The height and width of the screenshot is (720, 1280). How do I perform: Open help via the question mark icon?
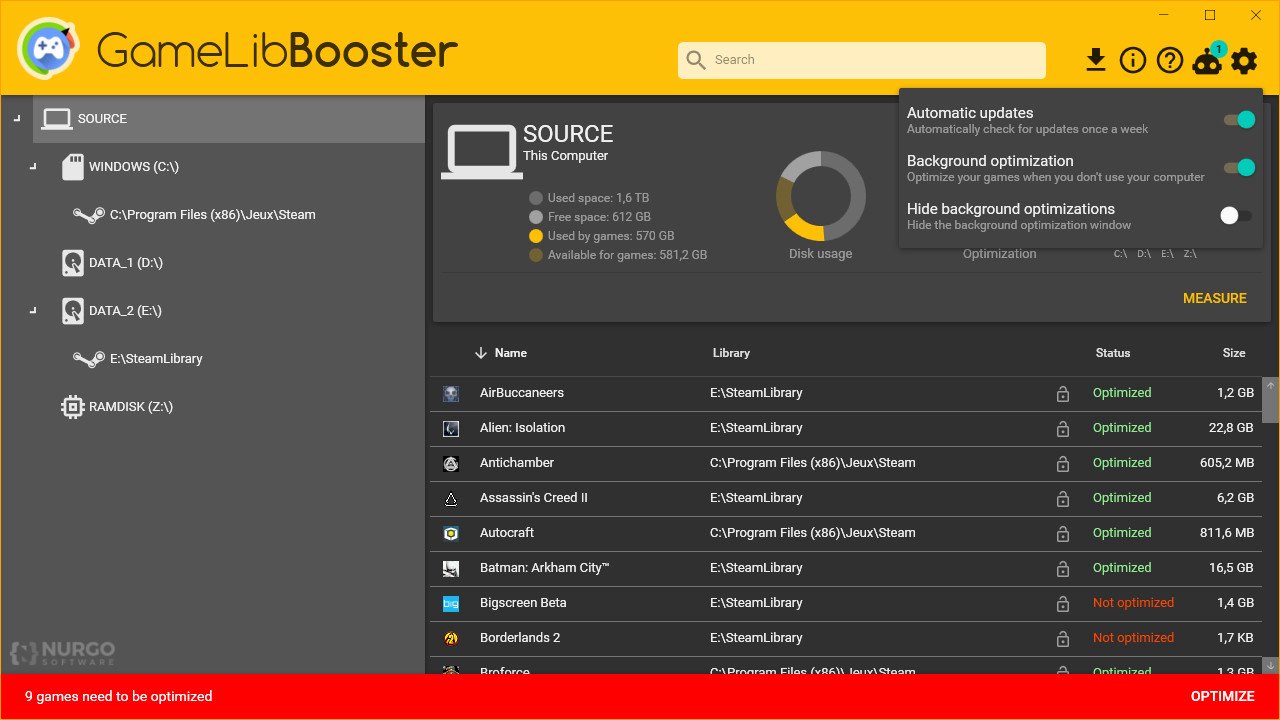(x=1169, y=60)
